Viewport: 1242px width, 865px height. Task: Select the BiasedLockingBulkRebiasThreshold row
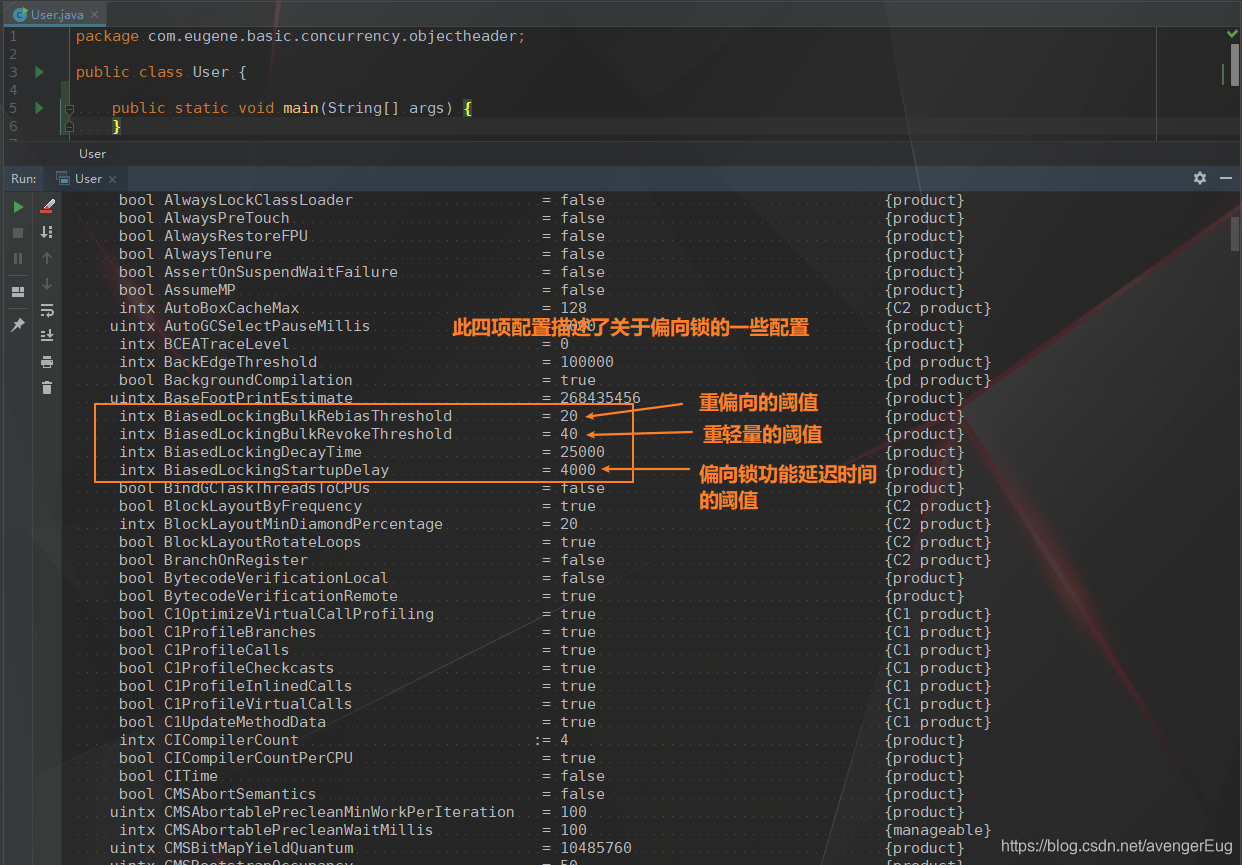click(541, 416)
